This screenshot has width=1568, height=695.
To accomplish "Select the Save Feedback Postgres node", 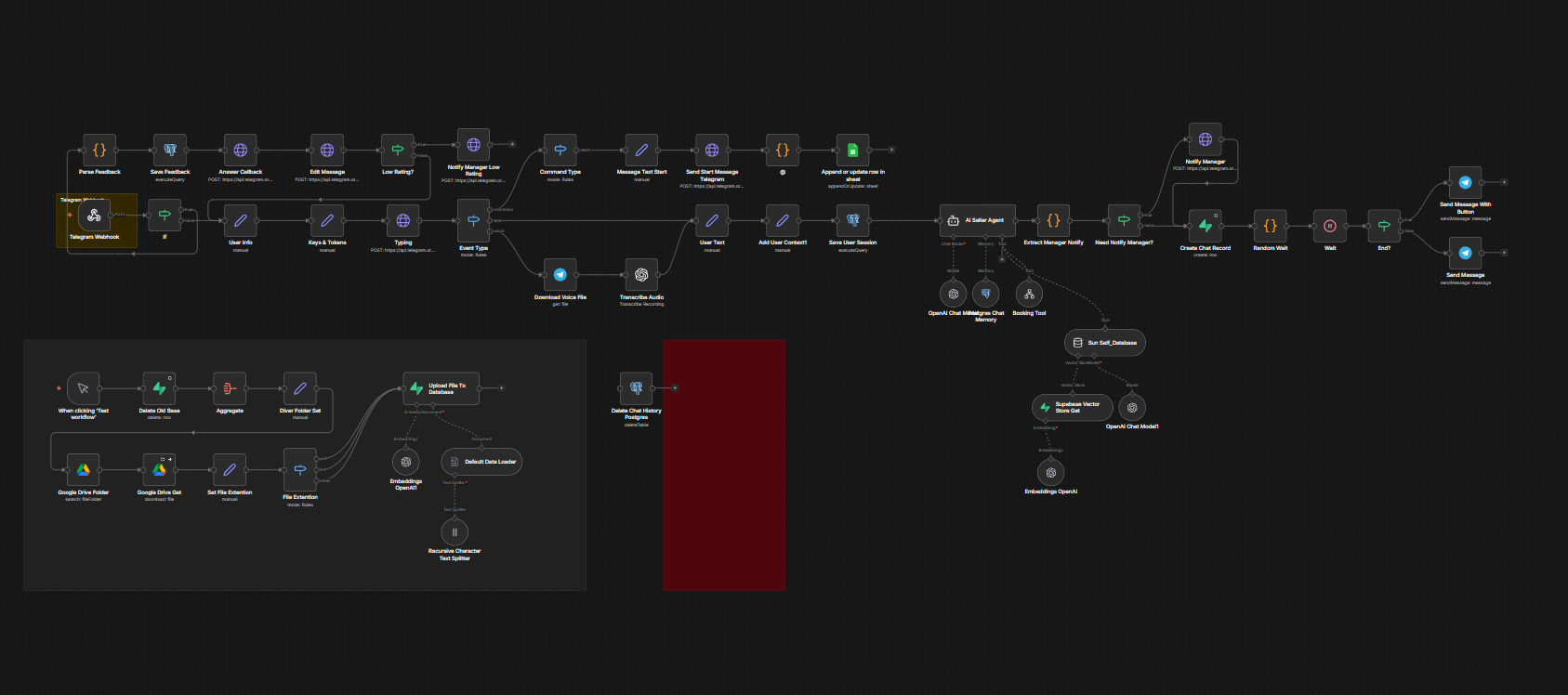I will 170,150.
